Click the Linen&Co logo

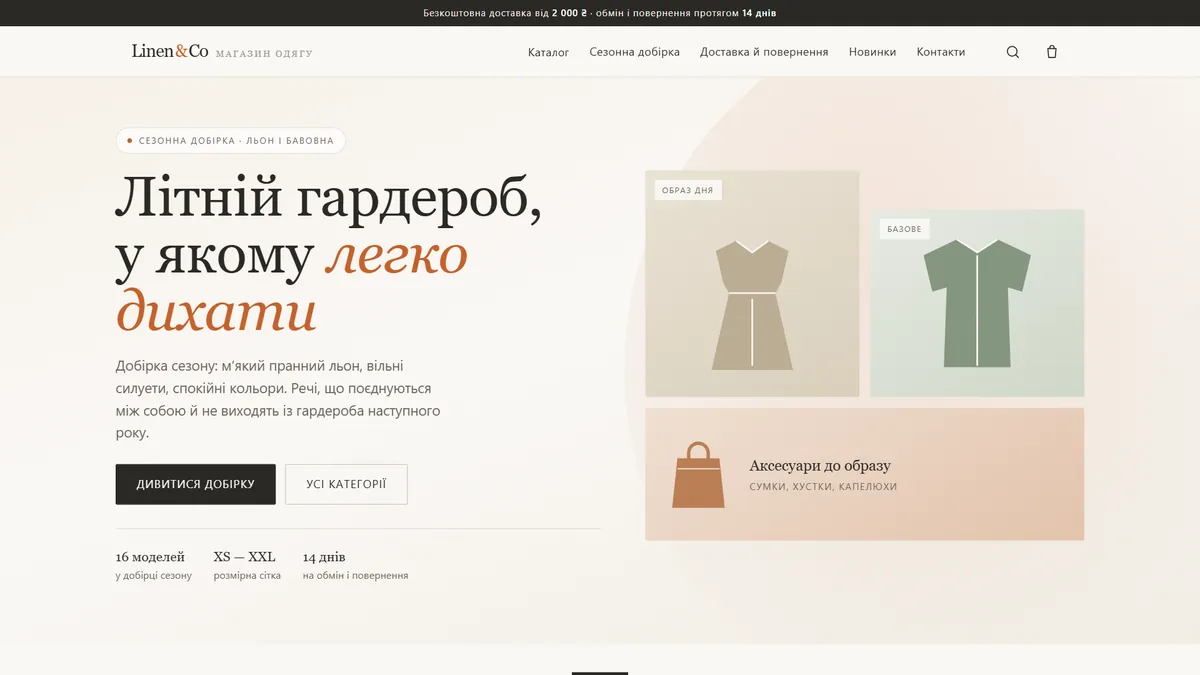coord(170,51)
